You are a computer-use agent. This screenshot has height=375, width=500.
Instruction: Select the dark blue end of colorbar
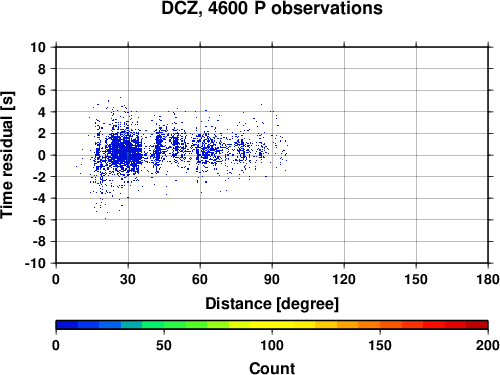pos(67,325)
